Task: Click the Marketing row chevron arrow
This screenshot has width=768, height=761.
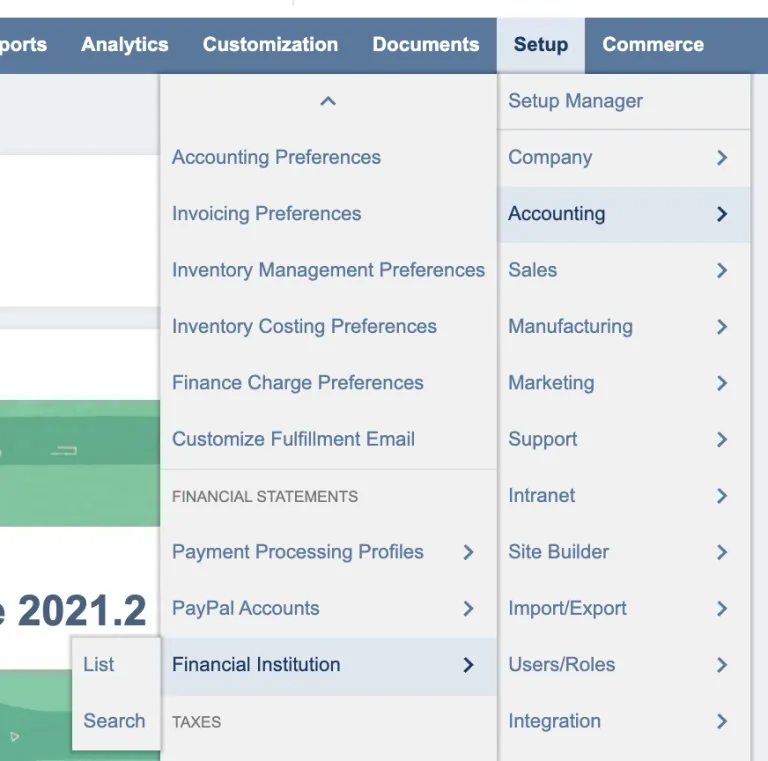Action: coord(721,383)
